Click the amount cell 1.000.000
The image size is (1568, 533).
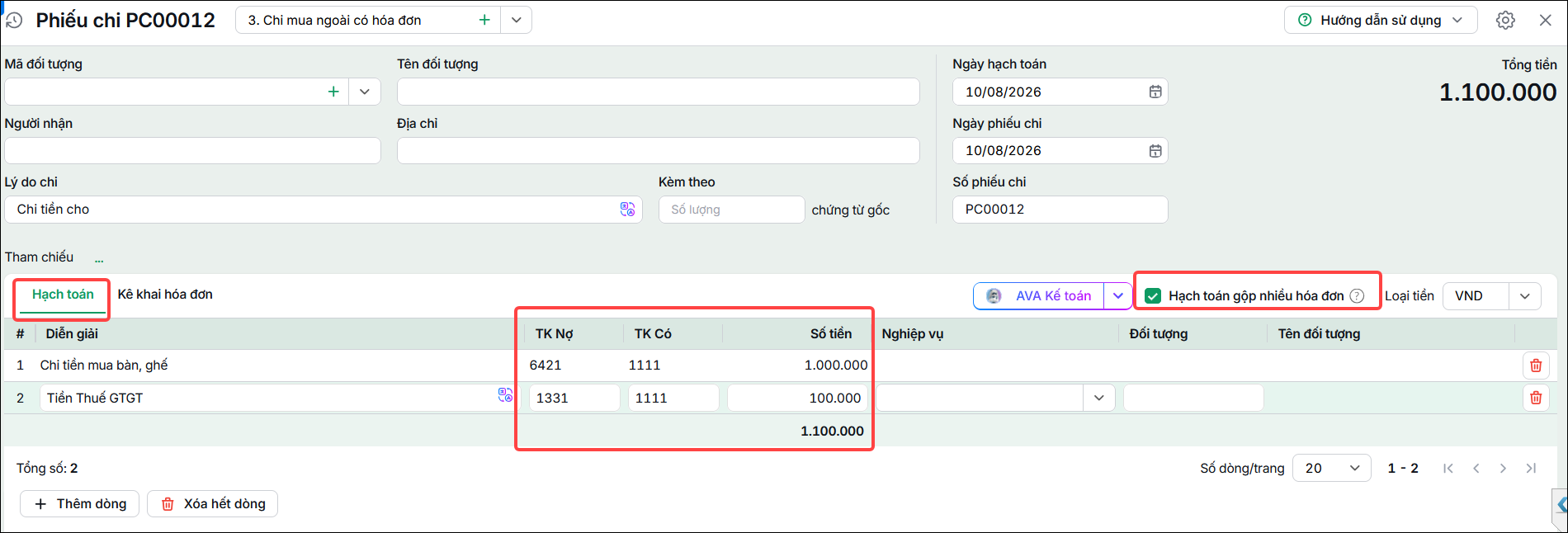pos(797,365)
